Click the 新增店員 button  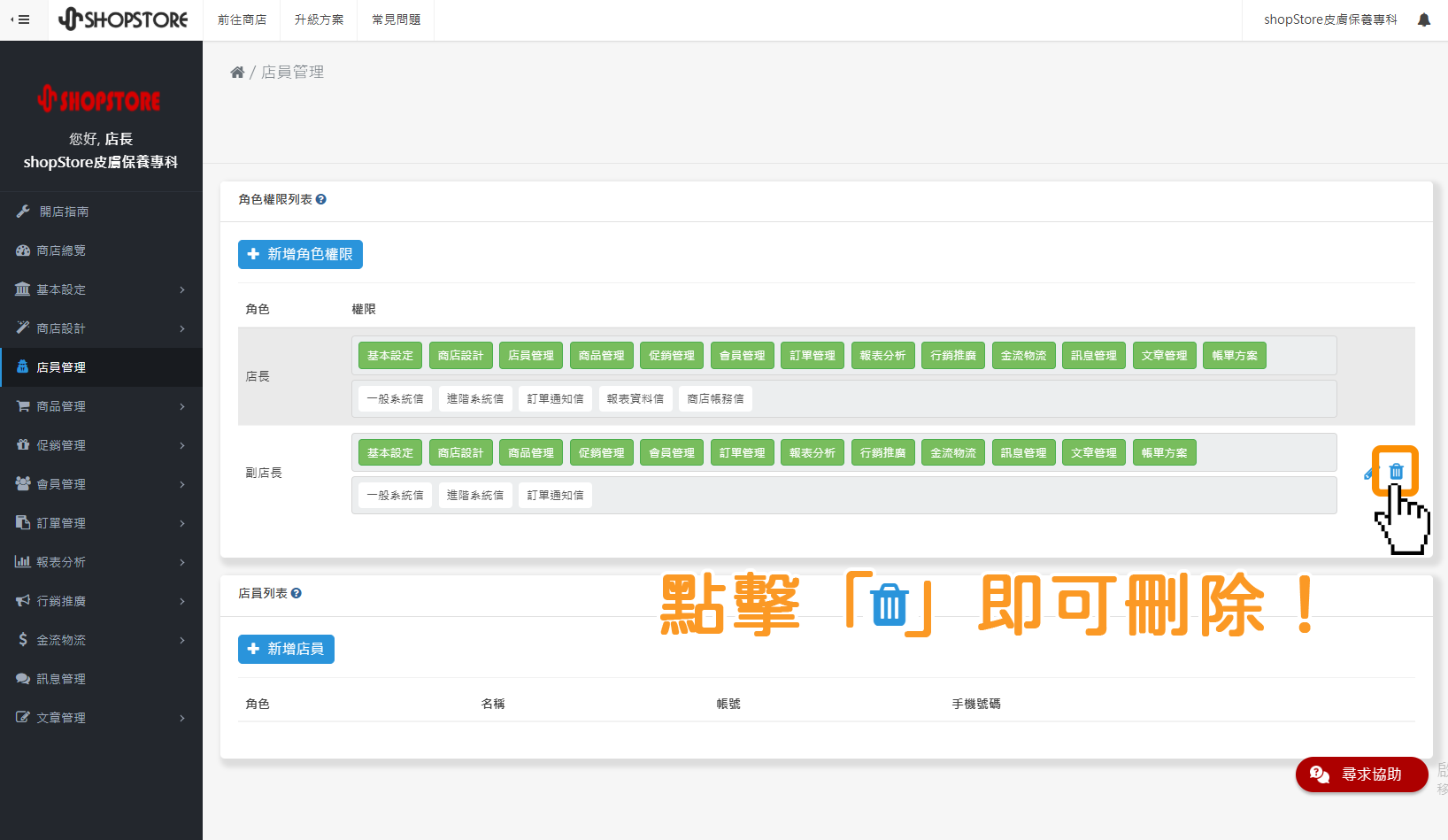pos(286,649)
